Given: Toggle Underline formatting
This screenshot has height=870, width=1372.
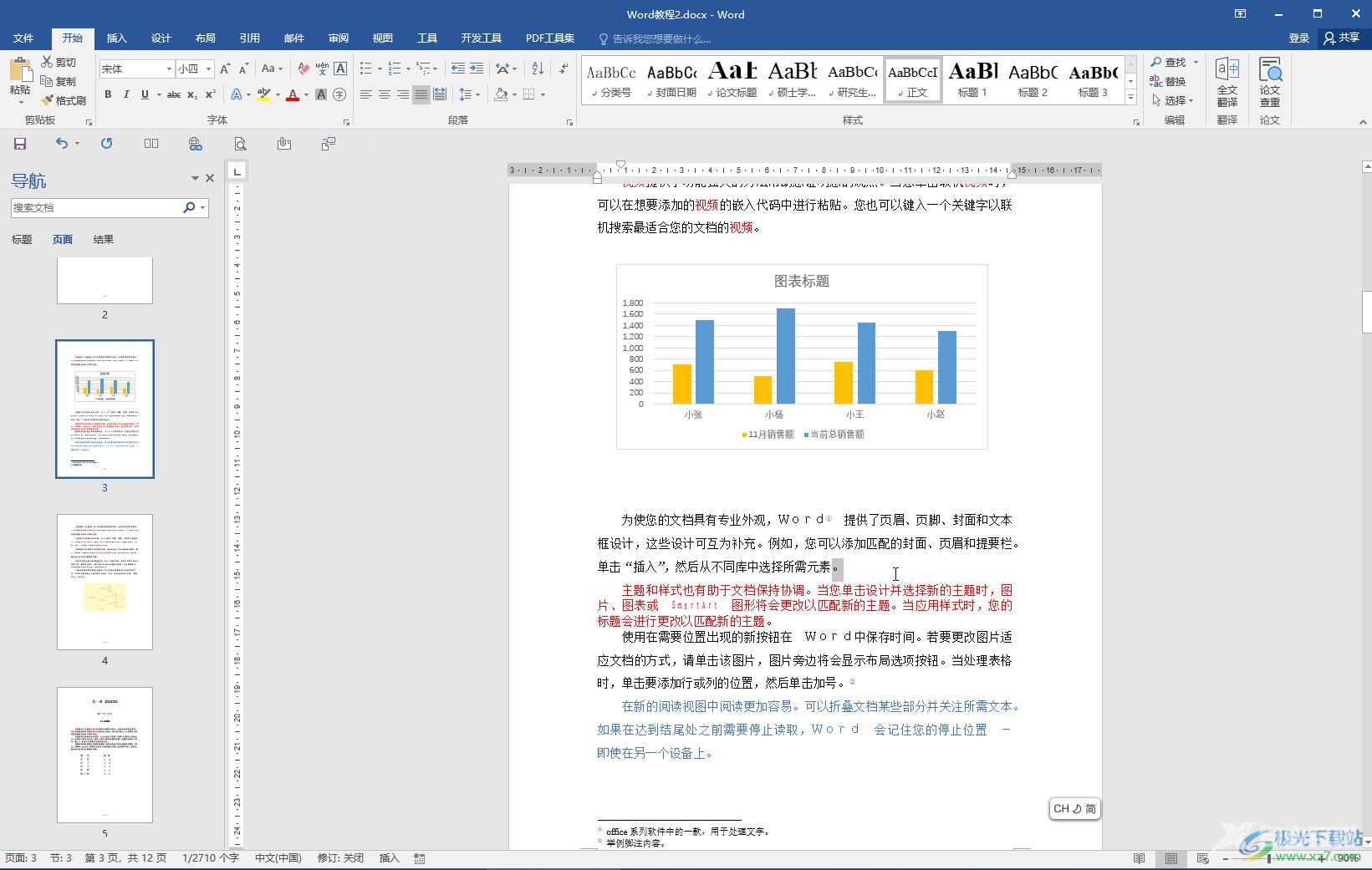Looking at the screenshot, I should [145, 94].
